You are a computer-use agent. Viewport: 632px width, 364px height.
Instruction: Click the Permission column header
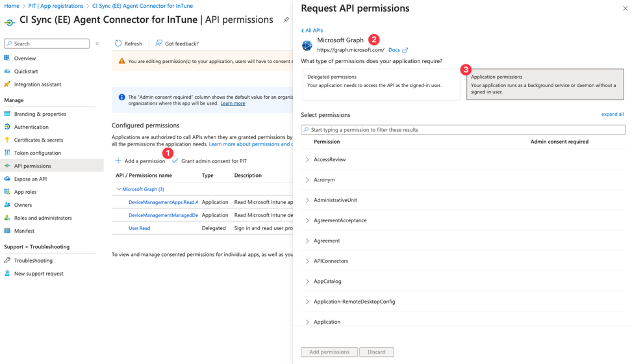[327, 142]
